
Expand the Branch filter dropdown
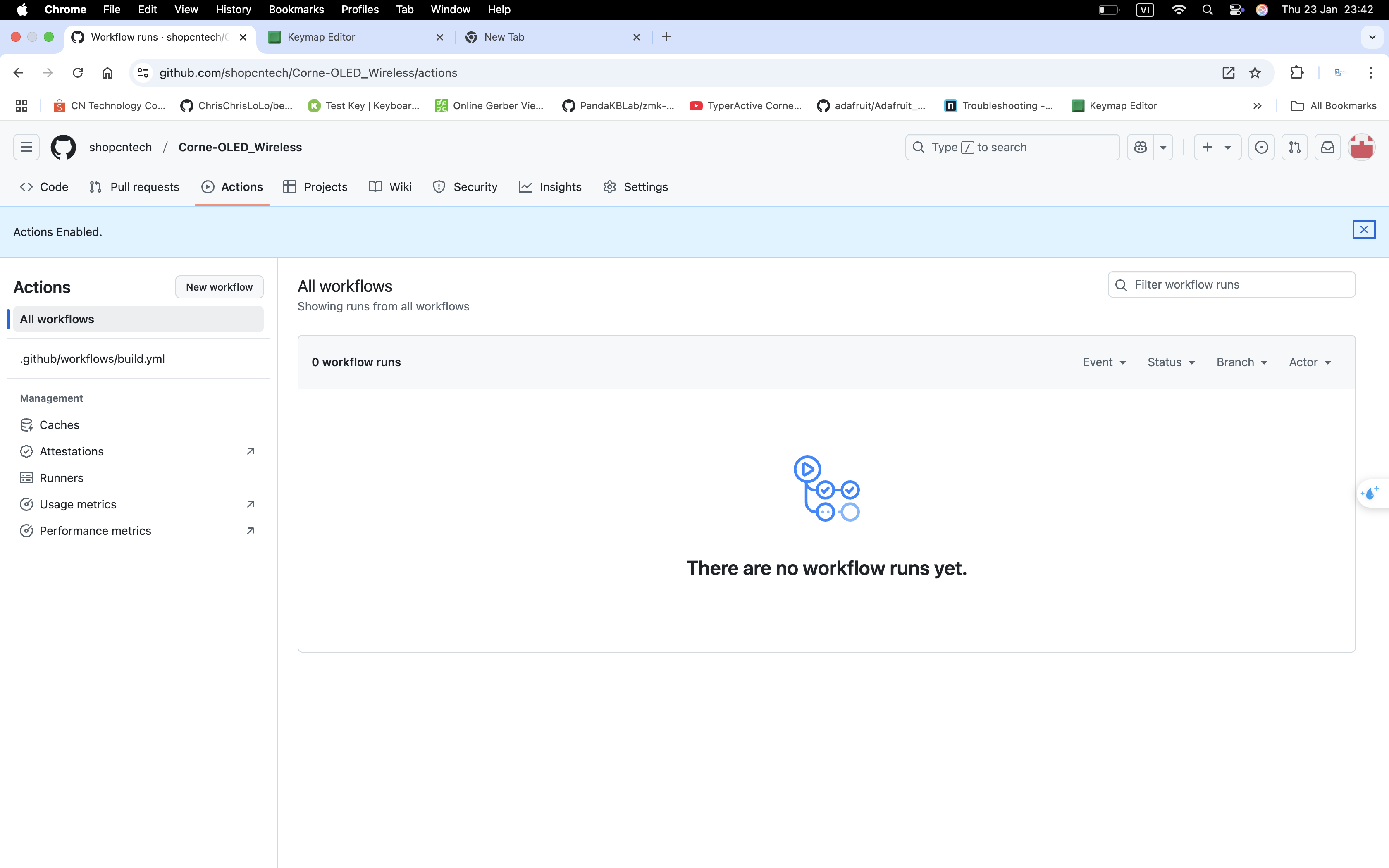click(x=1241, y=362)
